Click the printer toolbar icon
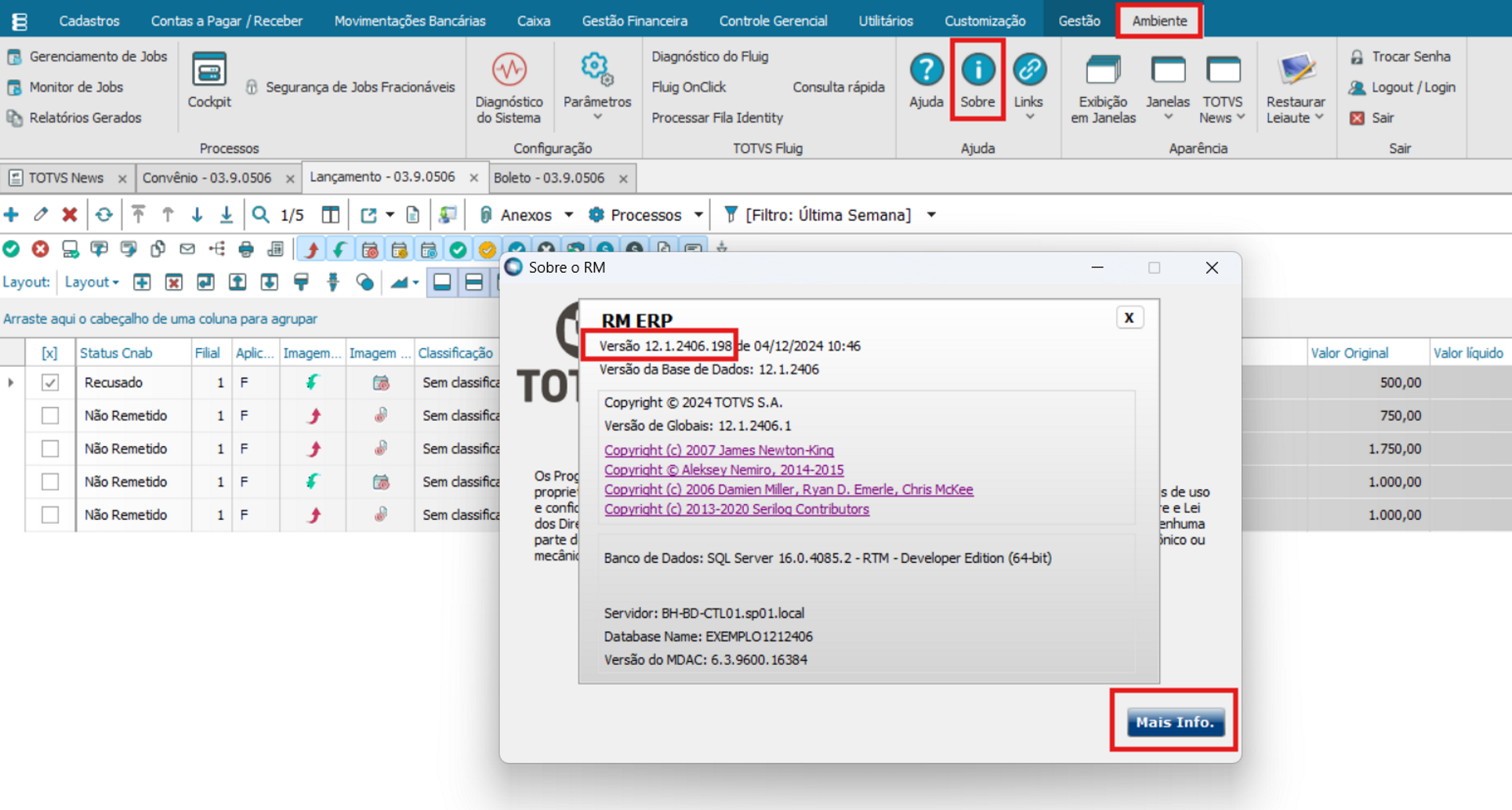Viewport: 1512px width, 810px height. click(x=246, y=249)
